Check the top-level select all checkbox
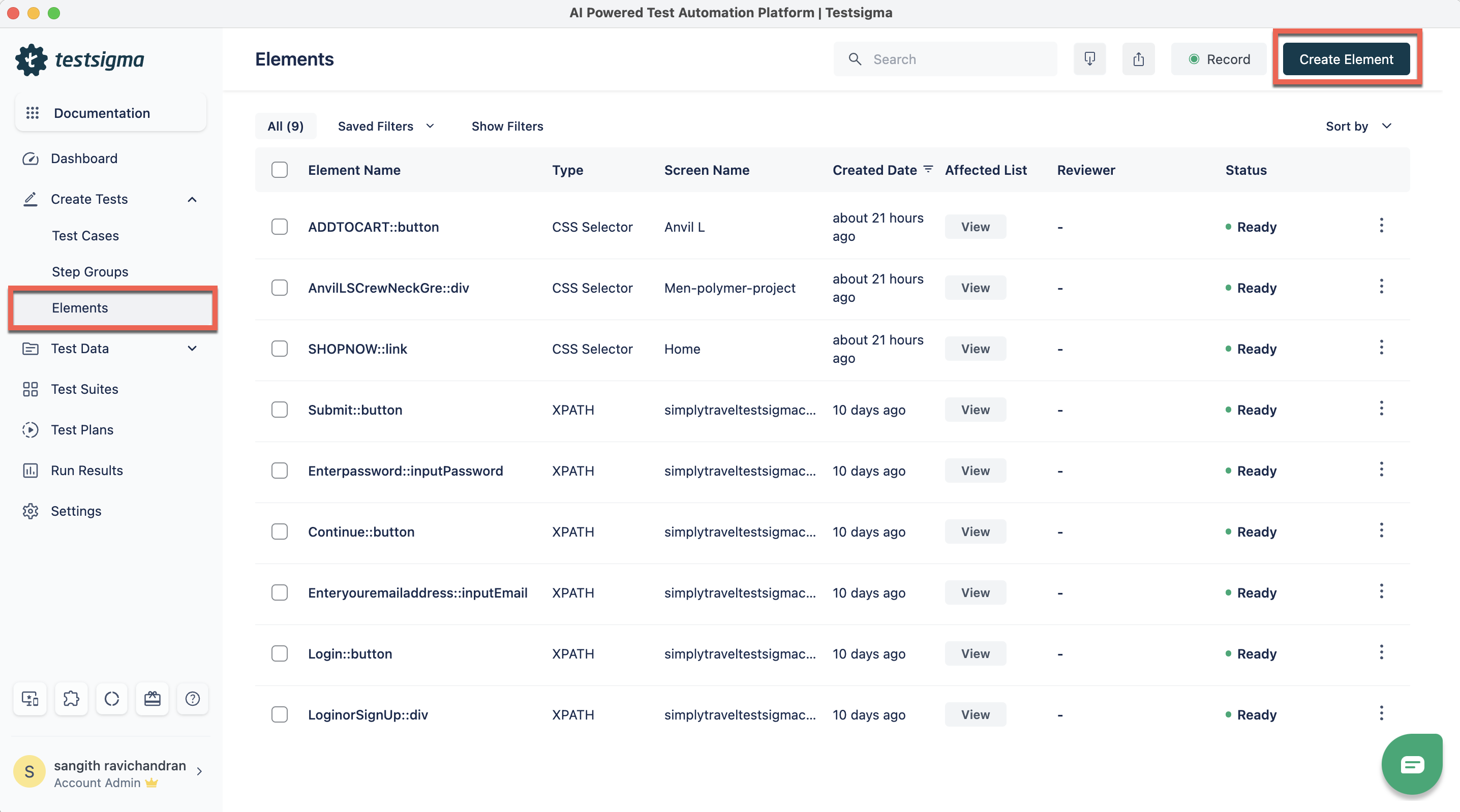 (280, 170)
